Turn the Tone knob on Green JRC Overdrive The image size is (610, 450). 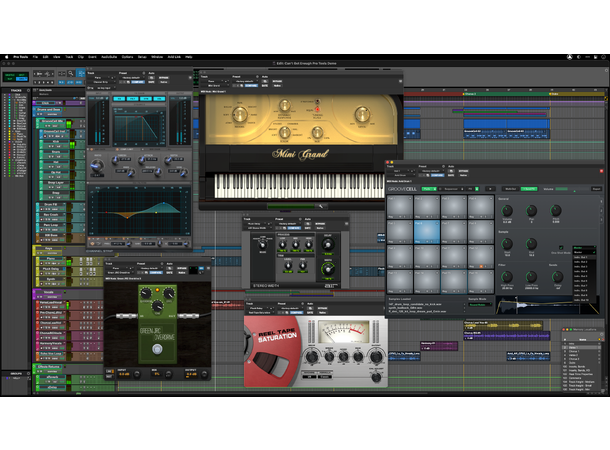tap(157, 306)
